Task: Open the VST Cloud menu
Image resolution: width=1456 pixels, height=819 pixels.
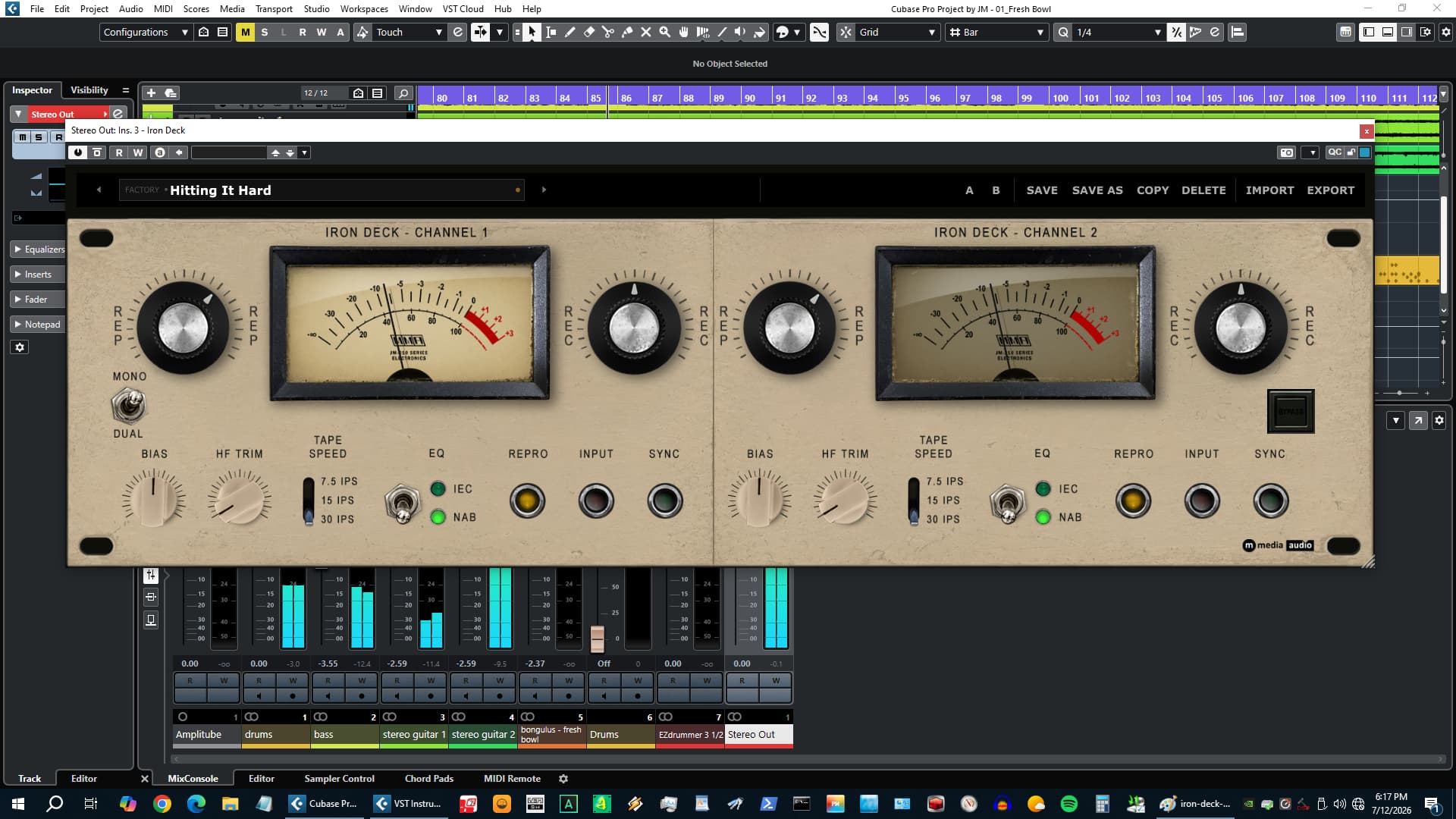Action: 463,9
